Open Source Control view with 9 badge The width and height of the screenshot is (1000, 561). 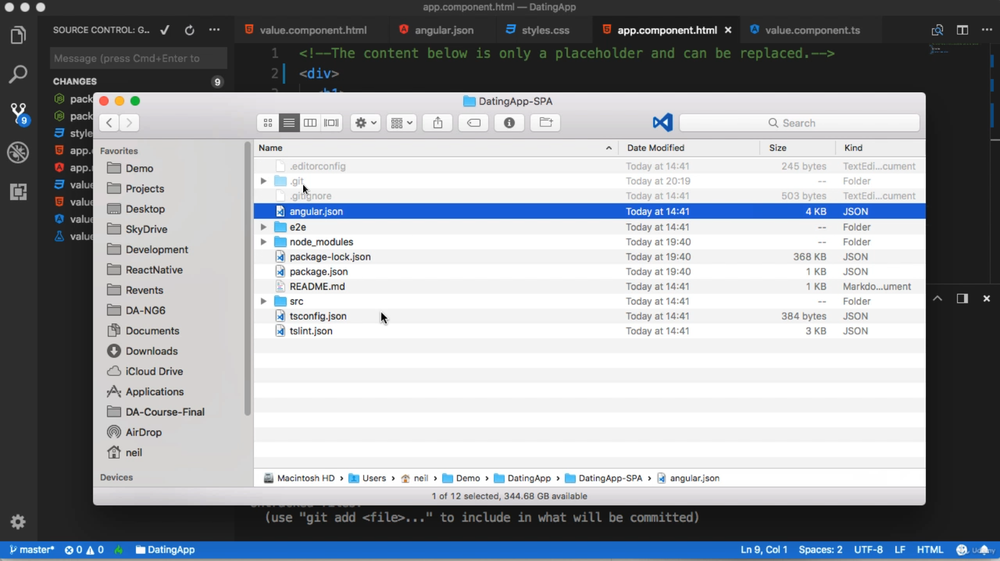pos(18,113)
